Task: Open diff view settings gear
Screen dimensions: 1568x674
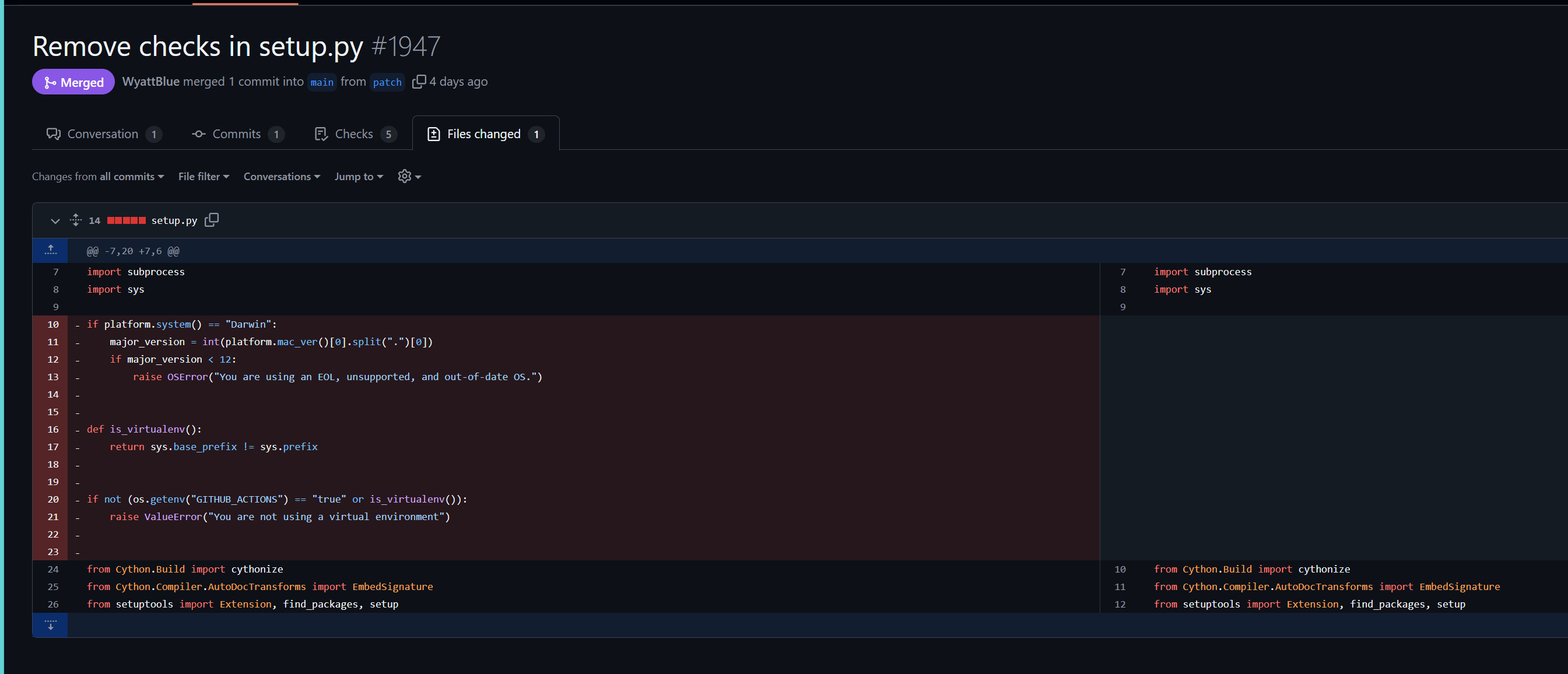Action: pyautogui.click(x=410, y=176)
